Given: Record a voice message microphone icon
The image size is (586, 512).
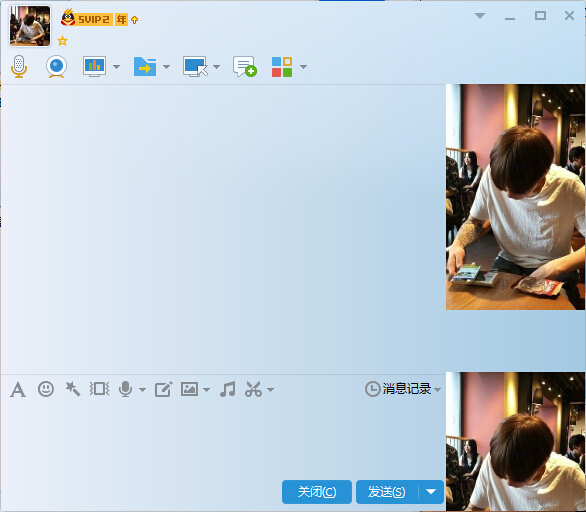Looking at the screenshot, I should tap(126, 389).
